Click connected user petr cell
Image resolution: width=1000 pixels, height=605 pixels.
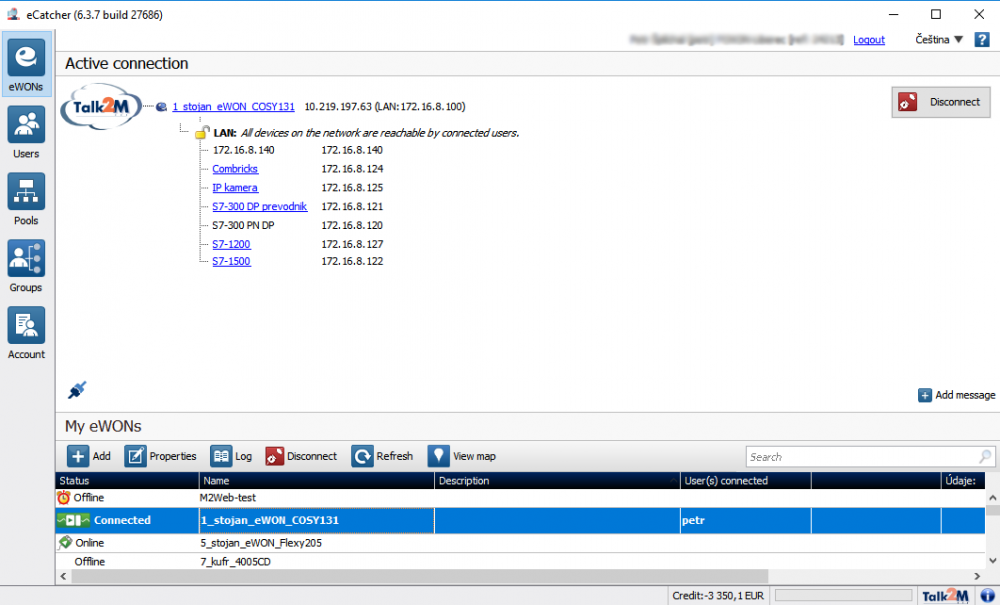(746, 520)
